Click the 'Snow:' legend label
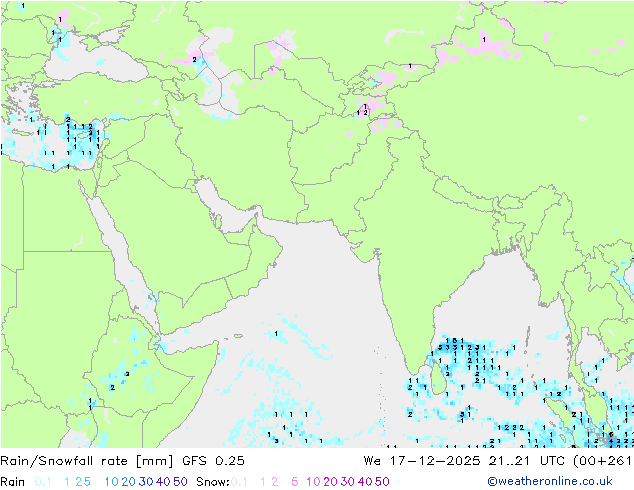The image size is (634, 490). tap(213, 482)
